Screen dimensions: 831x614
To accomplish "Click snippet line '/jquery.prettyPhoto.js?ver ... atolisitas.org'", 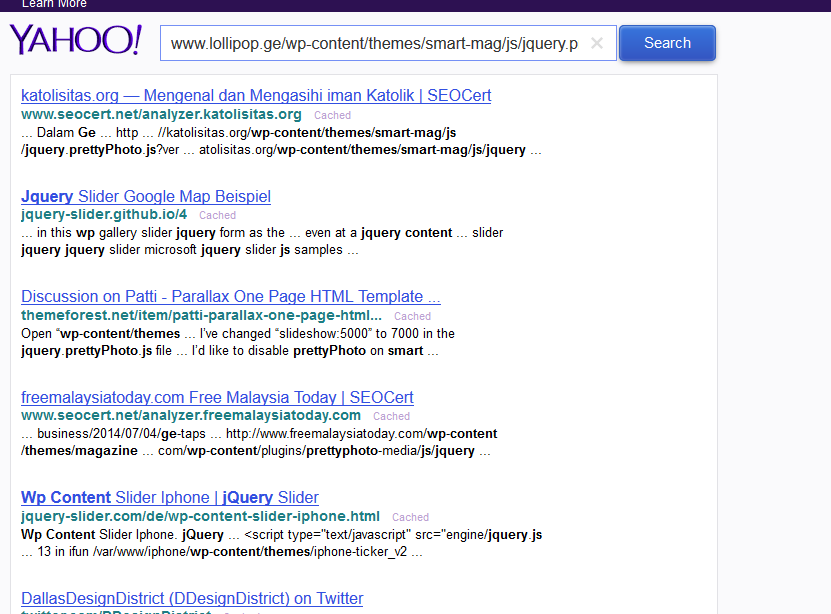I will pyautogui.click(x=281, y=150).
